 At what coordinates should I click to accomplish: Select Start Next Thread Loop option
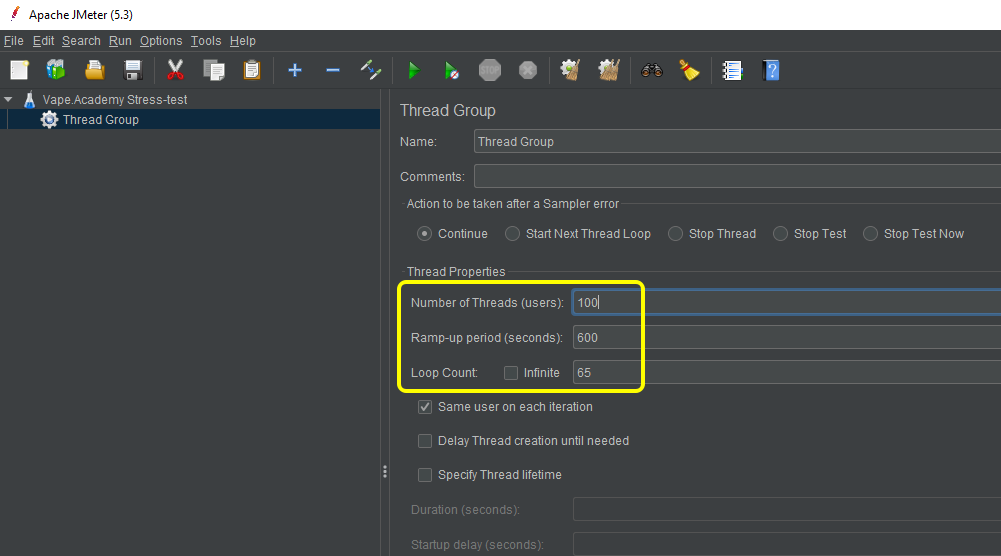click(x=513, y=234)
